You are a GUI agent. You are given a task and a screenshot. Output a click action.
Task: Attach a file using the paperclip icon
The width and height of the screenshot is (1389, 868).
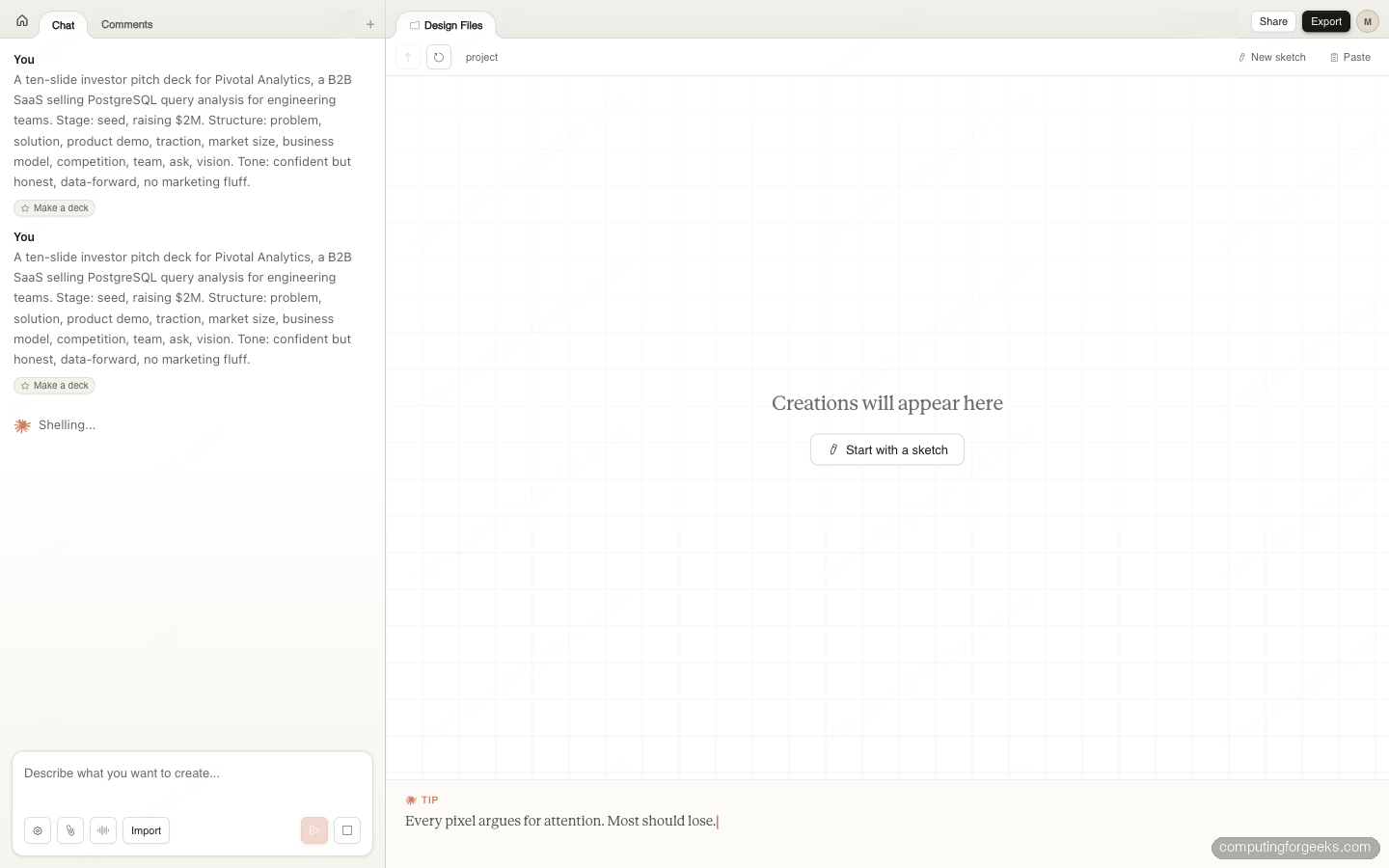70,830
